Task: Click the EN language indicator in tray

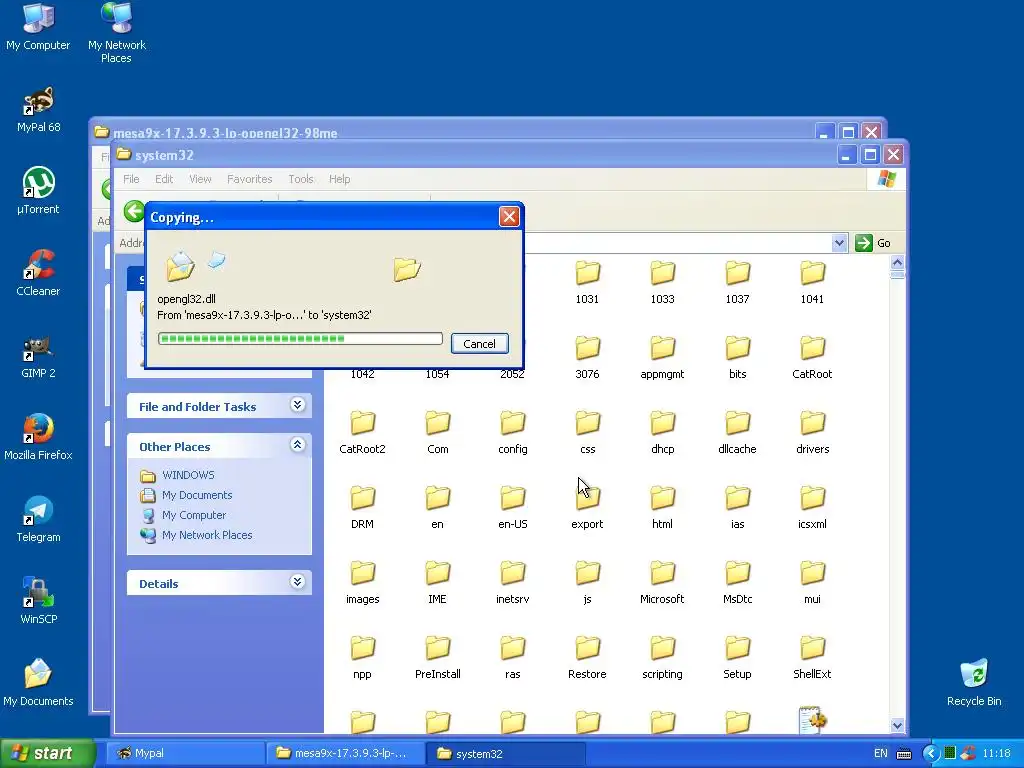Action: pos(880,754)
